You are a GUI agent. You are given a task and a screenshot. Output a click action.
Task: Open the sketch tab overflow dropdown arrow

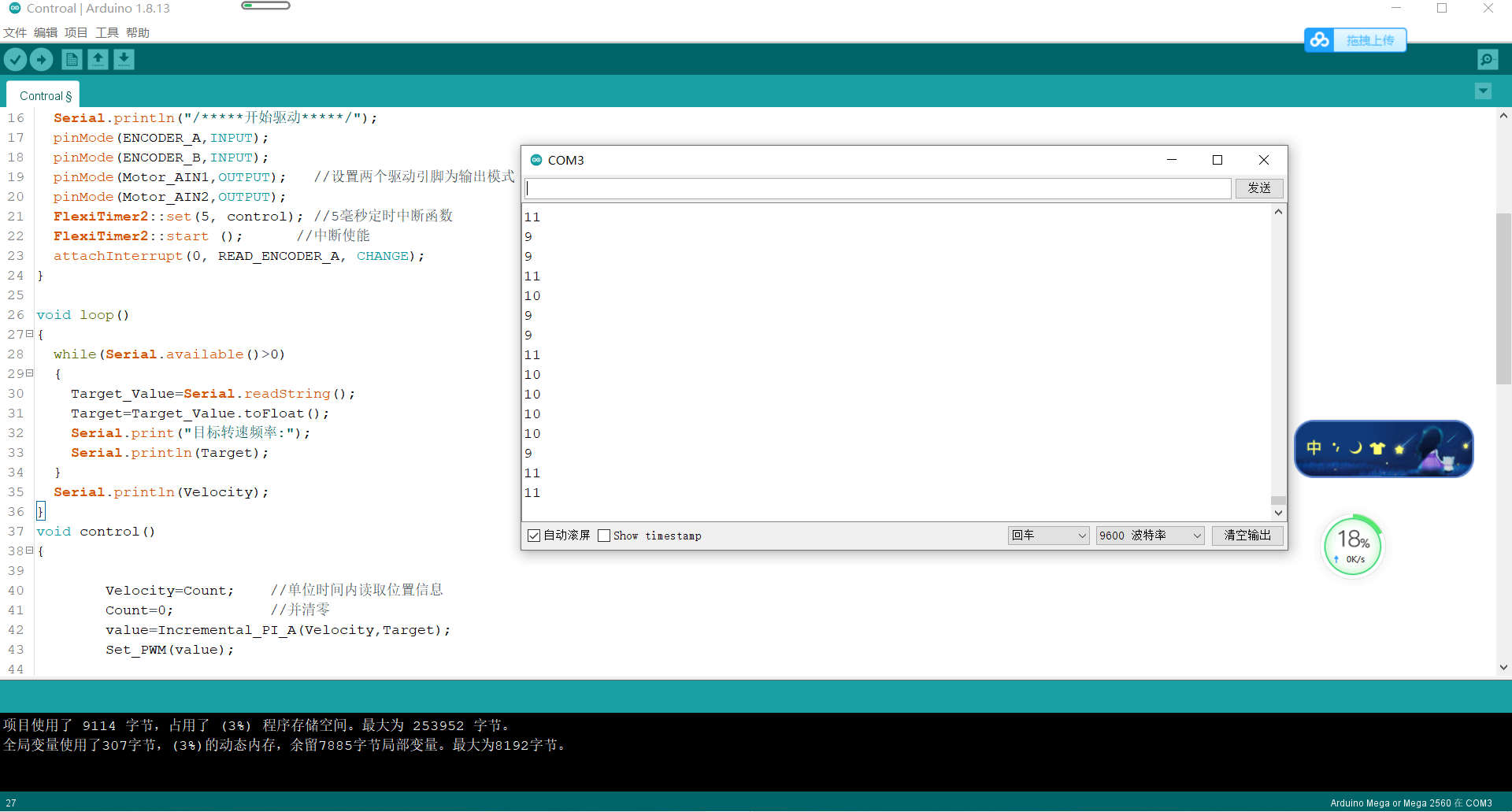(1483, 91)
